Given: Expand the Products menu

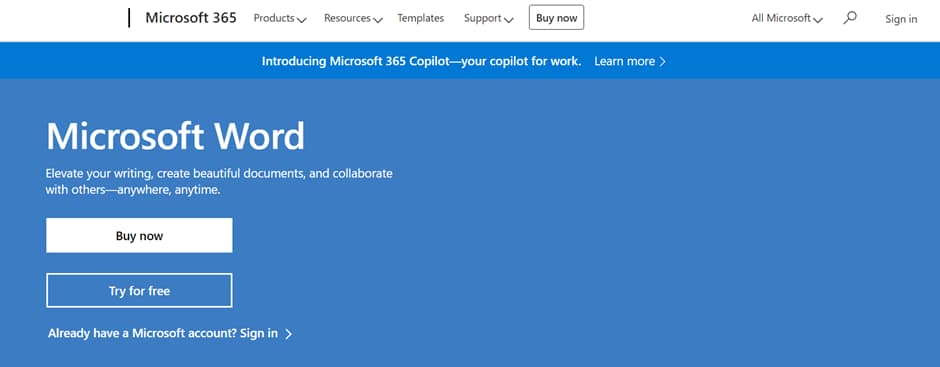Looking at the screenshot, I should 280,18.
